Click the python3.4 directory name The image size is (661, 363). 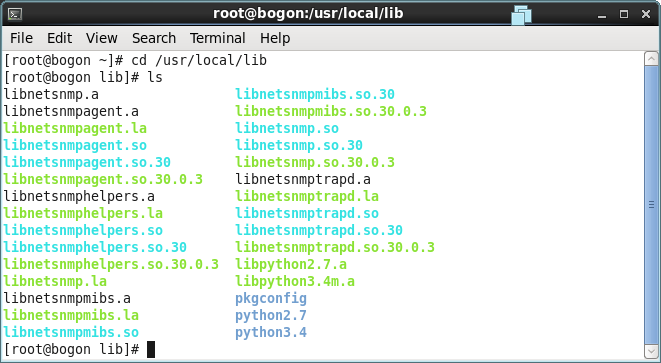(x=271, y=333)
